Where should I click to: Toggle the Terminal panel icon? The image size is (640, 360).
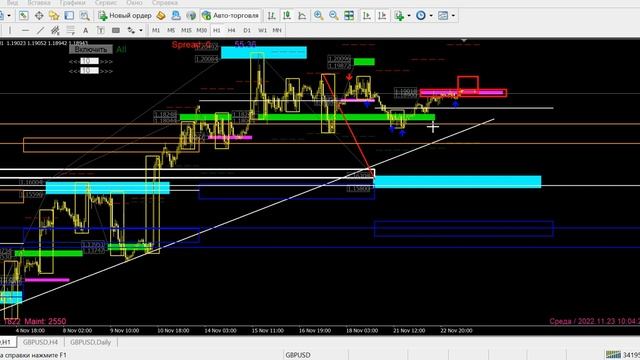coord(69,16)
